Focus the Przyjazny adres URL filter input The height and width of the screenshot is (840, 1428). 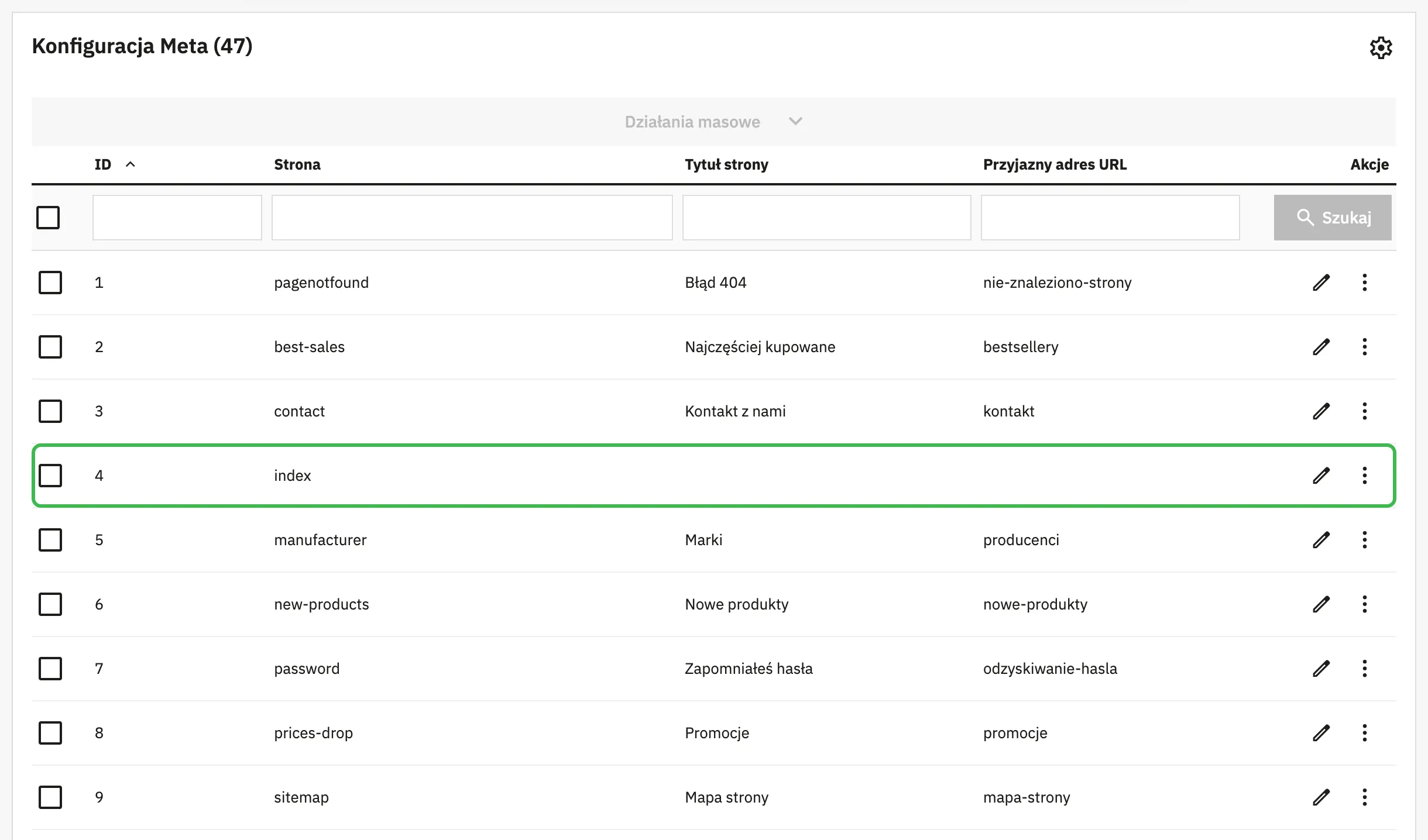coord(1110,218)
